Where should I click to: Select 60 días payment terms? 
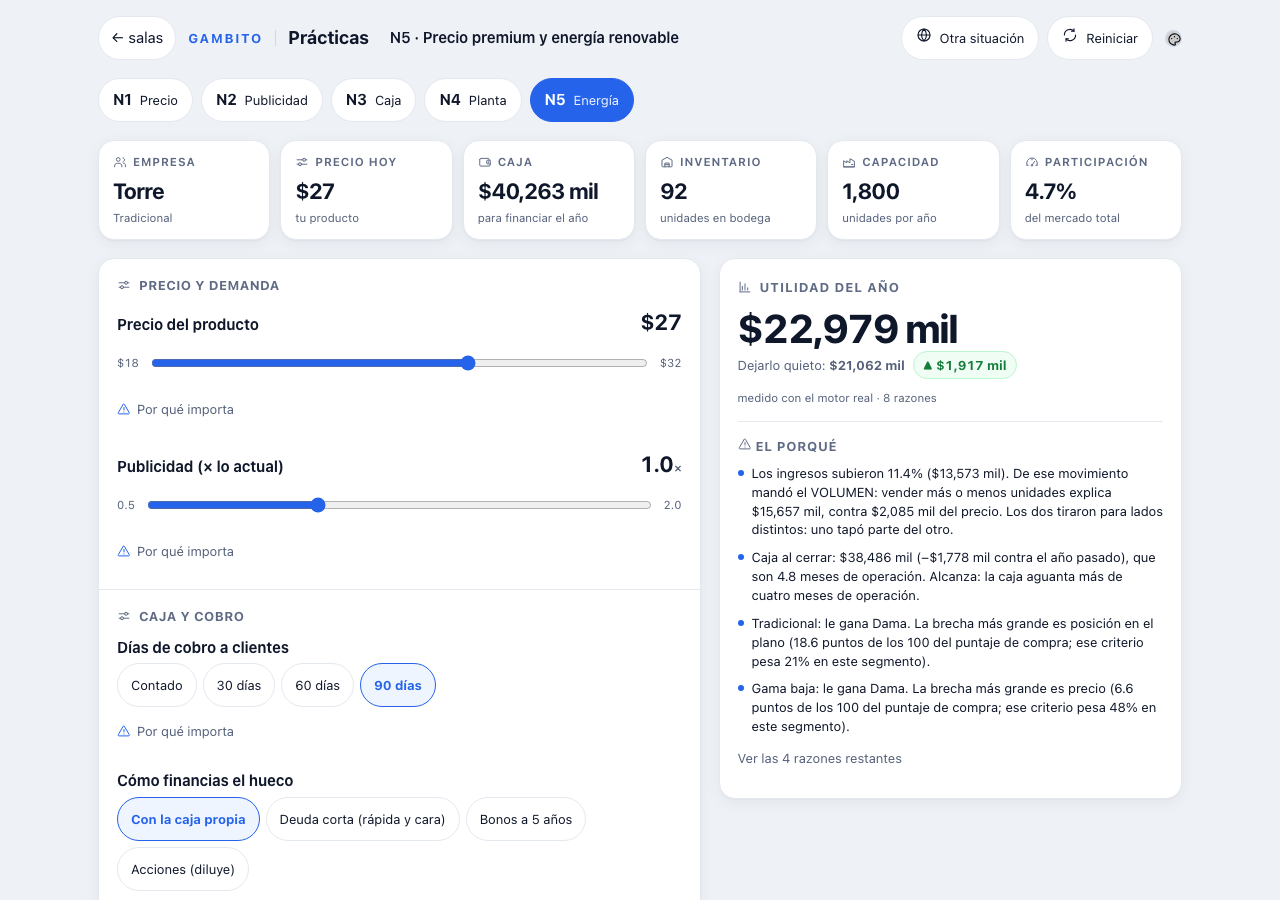click(x=318, y=685)
